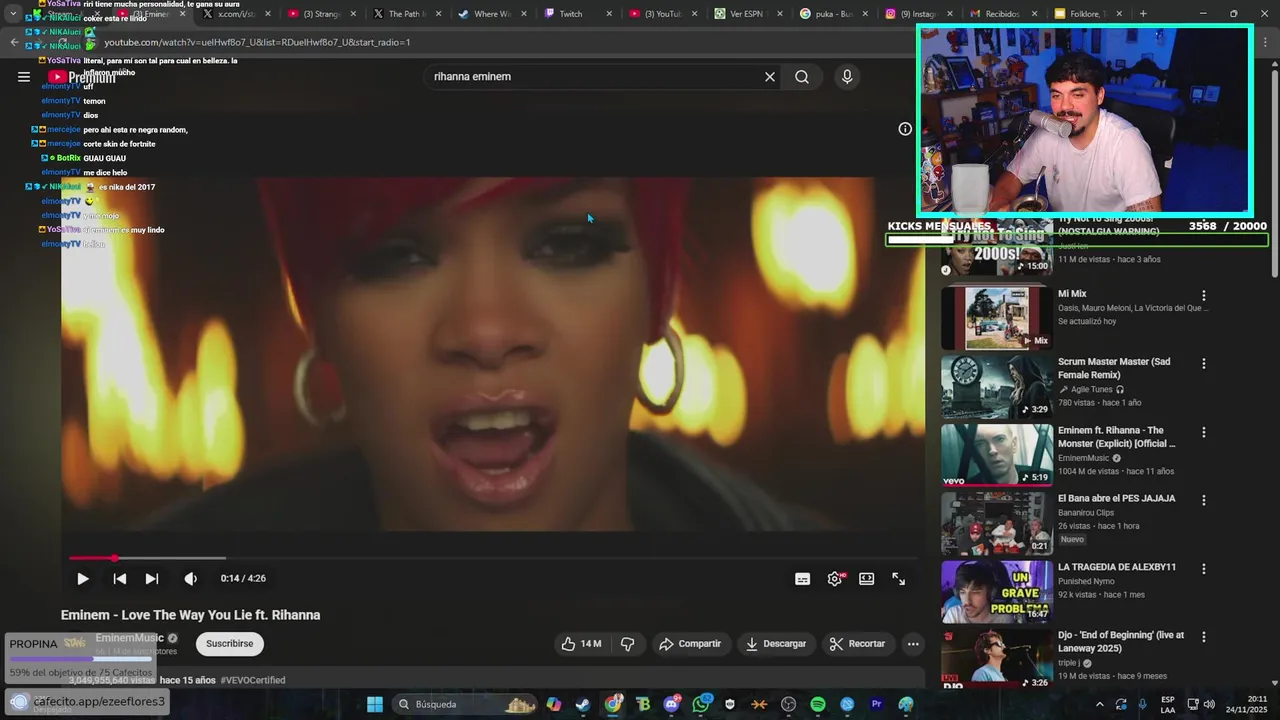
Task: Open Chrome from the taskbar
Action: (x=613, y=704)
